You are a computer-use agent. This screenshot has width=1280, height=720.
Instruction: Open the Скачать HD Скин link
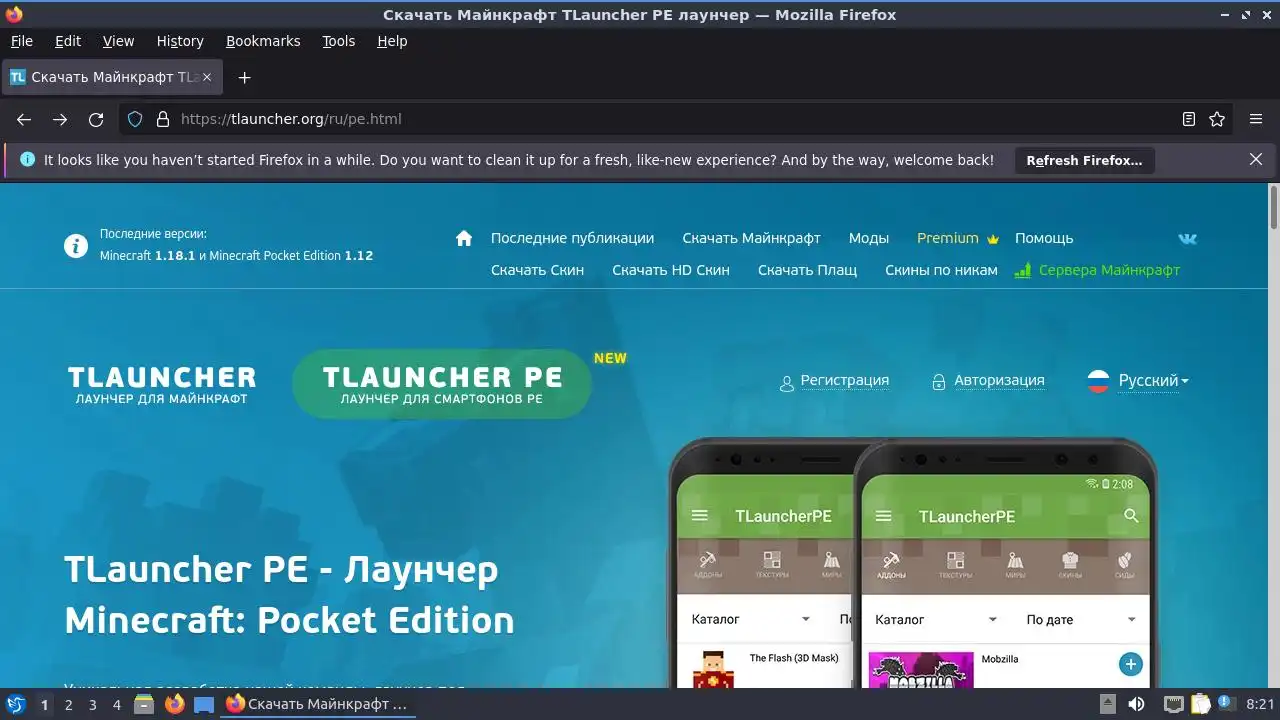tap(671, 270)
